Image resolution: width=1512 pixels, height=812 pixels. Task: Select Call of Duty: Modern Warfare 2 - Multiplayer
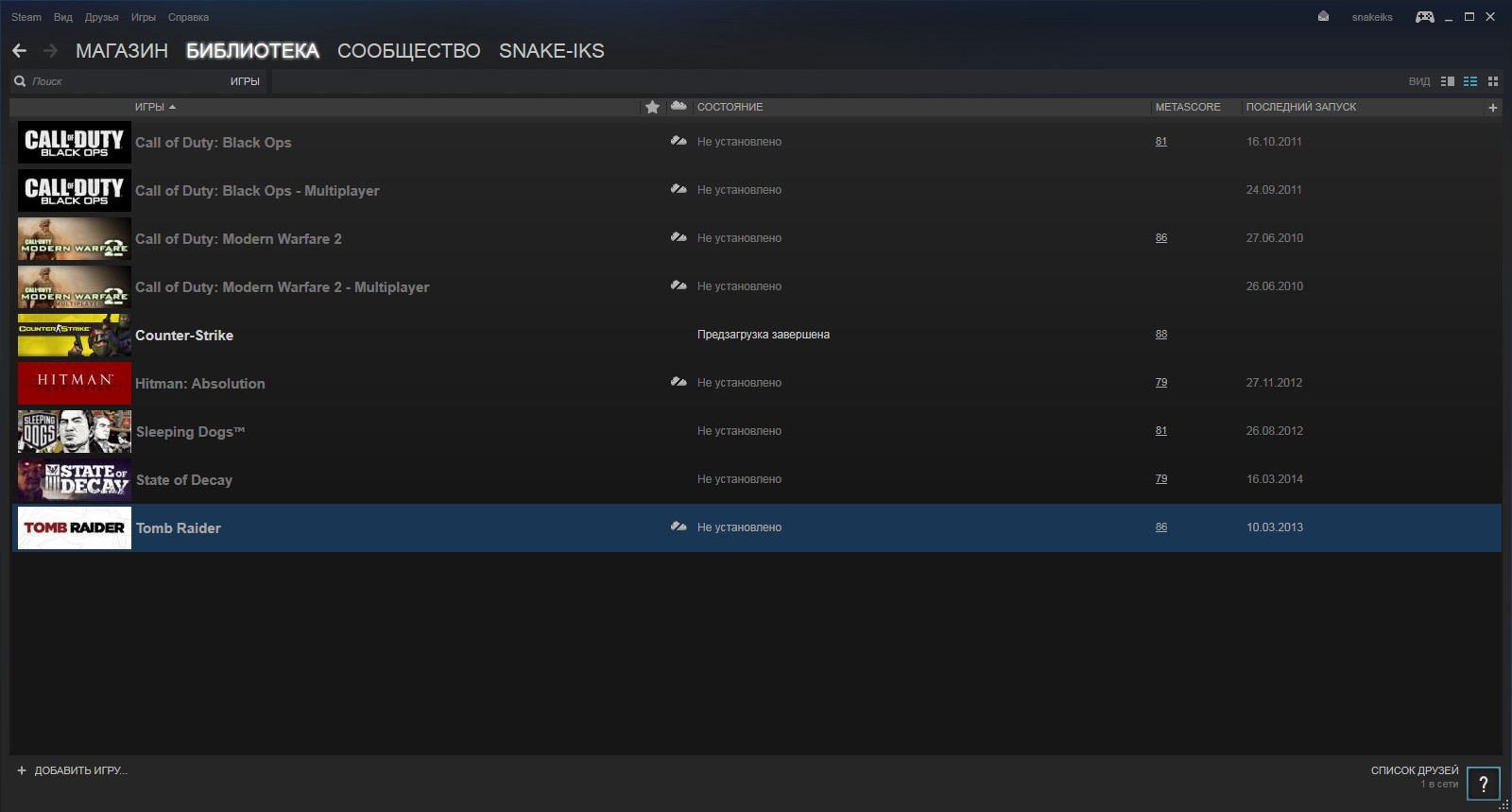click(282, 286)
